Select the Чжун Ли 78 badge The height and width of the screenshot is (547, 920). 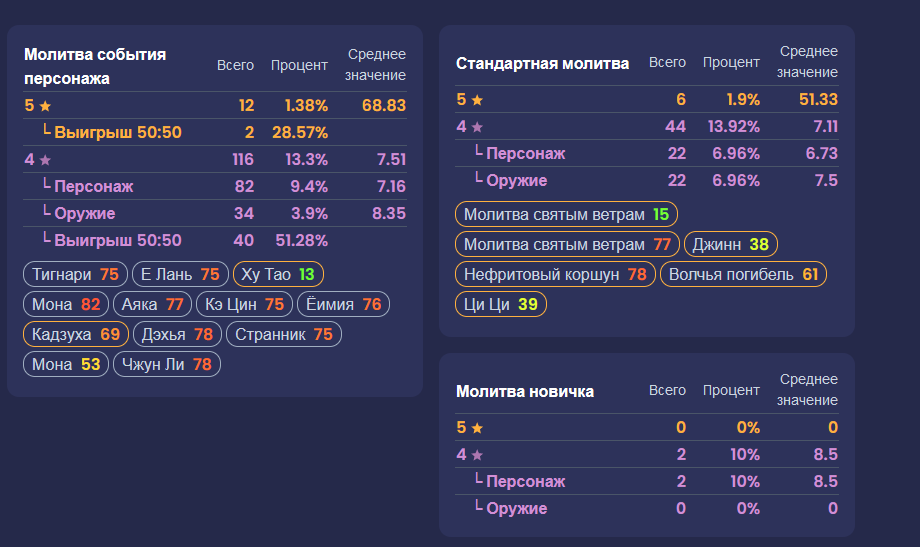pyautogui.click(x=167, y=364)
